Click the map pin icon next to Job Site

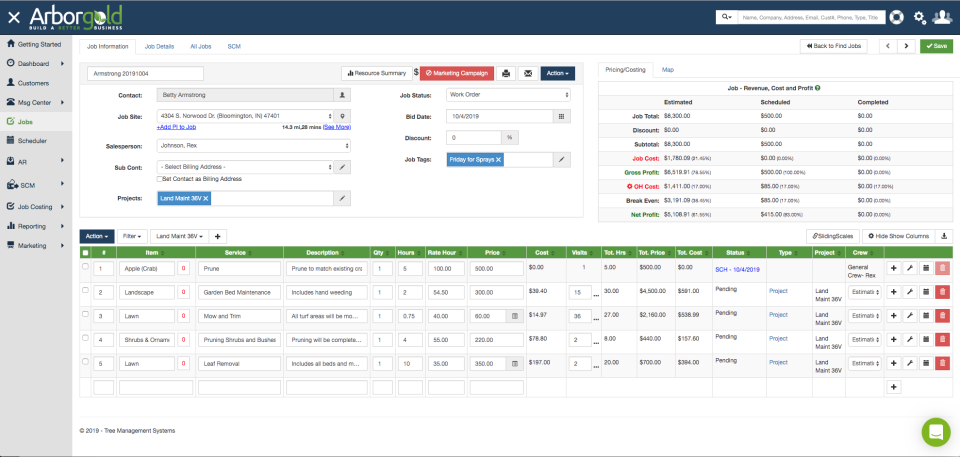(342, 116)
